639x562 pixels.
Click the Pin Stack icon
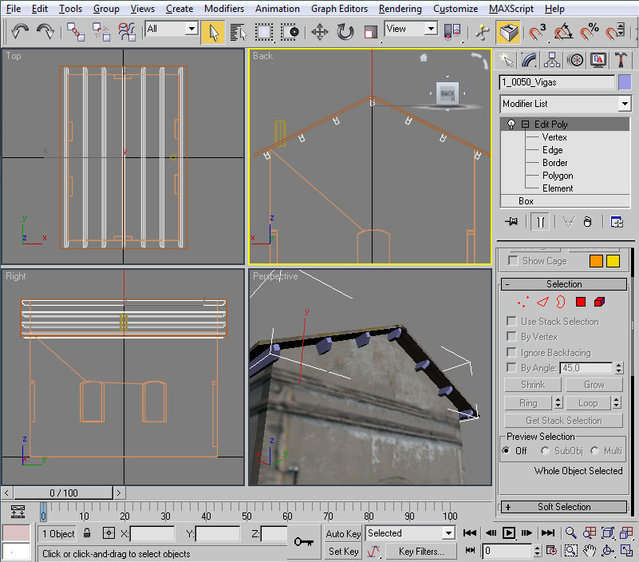coord(511,222)
